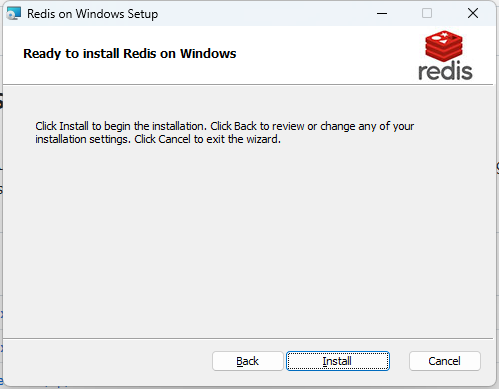Click the 'Ready to install Redis on Windows' heading
499x389 pixels.
(x=130, y=54)
